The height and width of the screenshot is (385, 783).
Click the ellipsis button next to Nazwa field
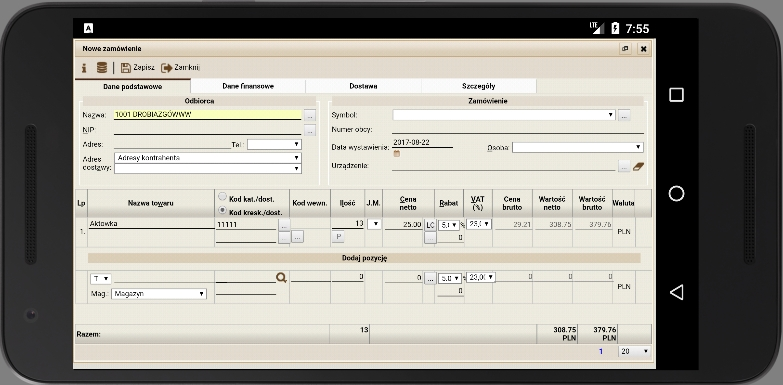310,115
